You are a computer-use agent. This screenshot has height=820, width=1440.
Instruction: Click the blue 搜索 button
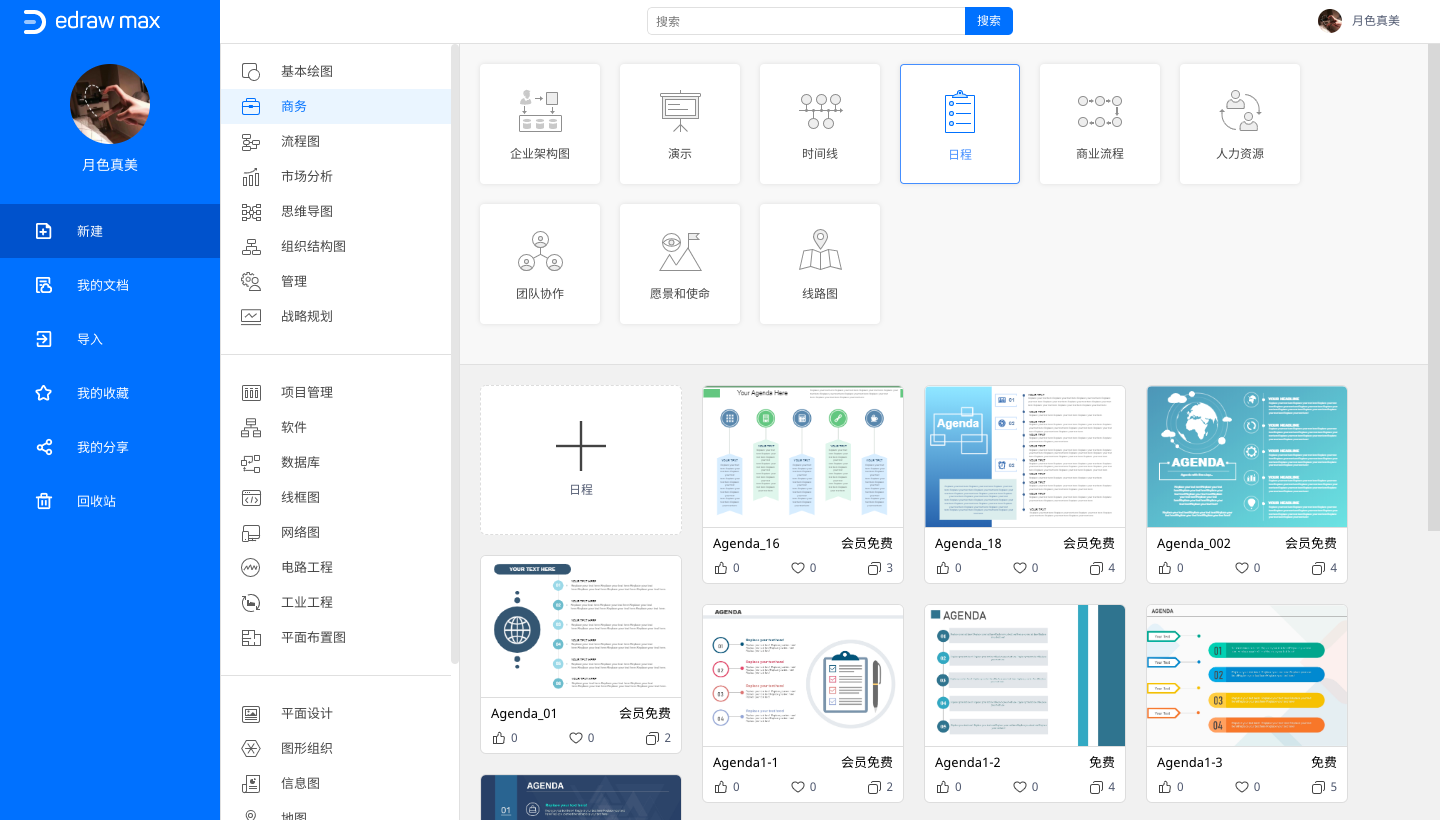pos(988,21)
